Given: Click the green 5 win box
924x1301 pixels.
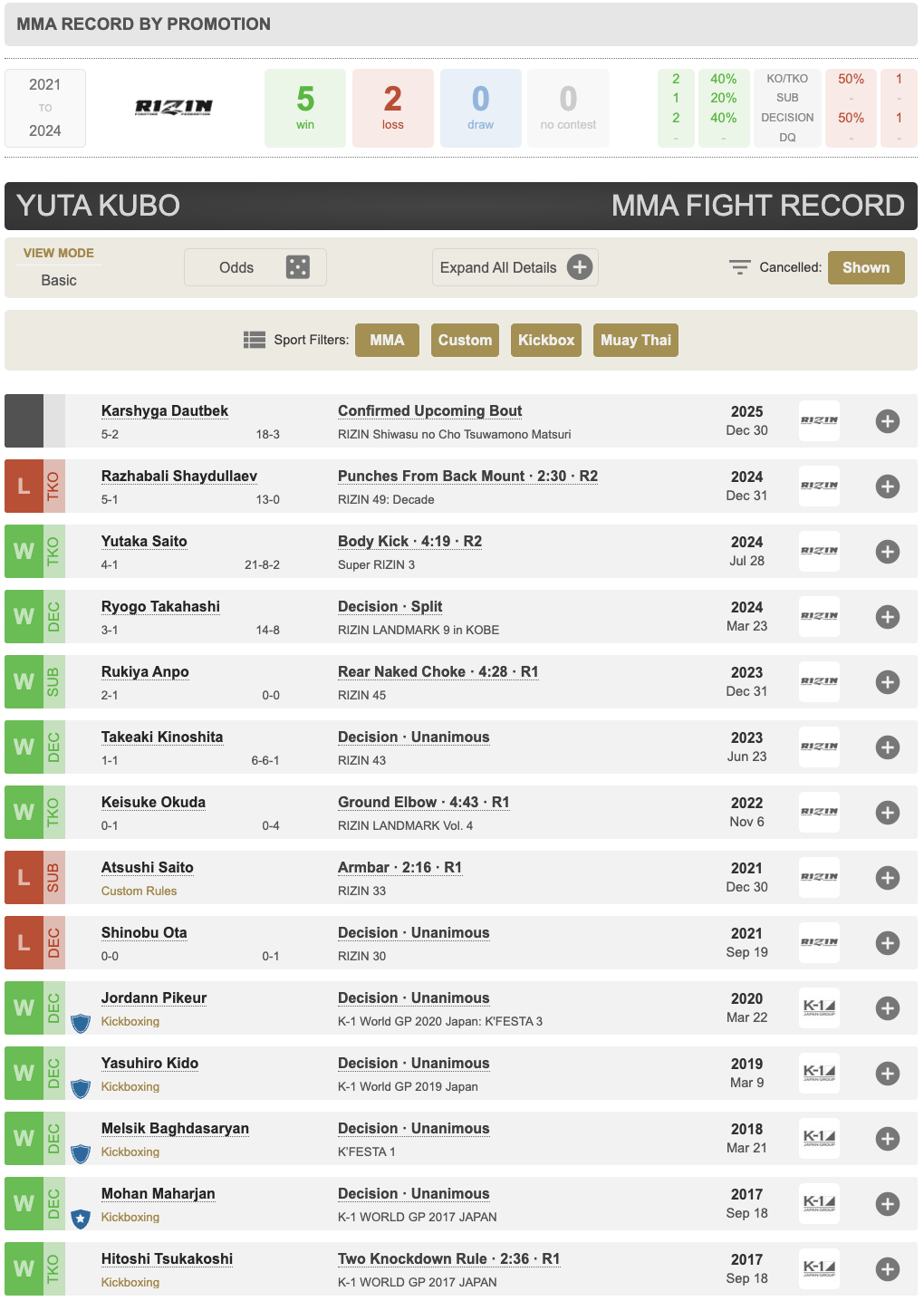Looking at the screenshot, I should pos(305,108).
